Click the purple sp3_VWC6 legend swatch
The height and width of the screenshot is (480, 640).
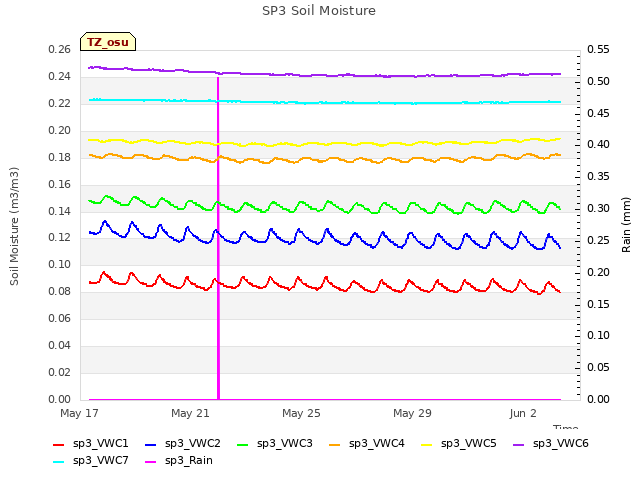click(519, 444)
